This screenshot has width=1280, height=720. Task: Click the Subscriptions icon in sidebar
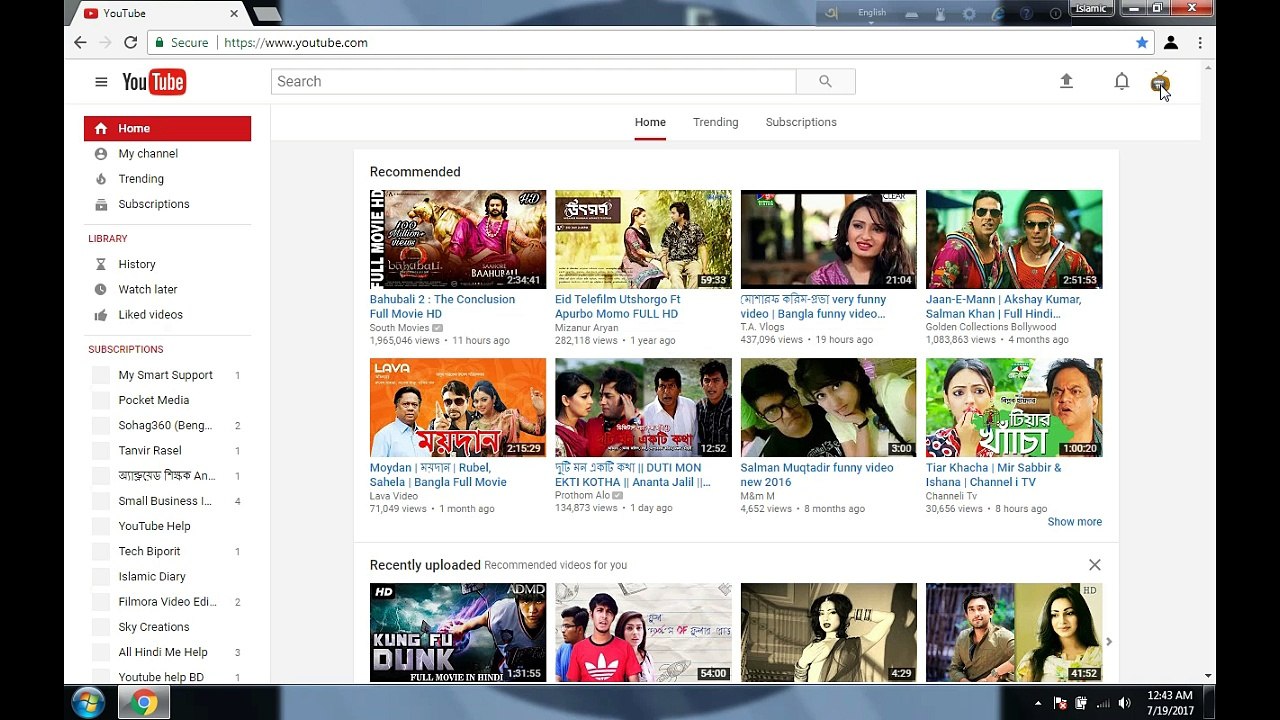100,204
